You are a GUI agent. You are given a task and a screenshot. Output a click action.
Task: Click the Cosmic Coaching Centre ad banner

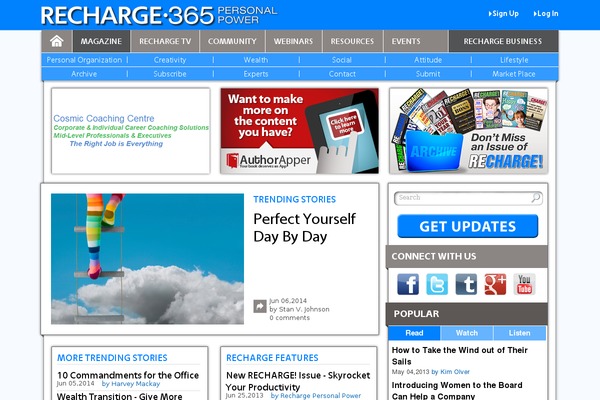(x=131, y=131)
